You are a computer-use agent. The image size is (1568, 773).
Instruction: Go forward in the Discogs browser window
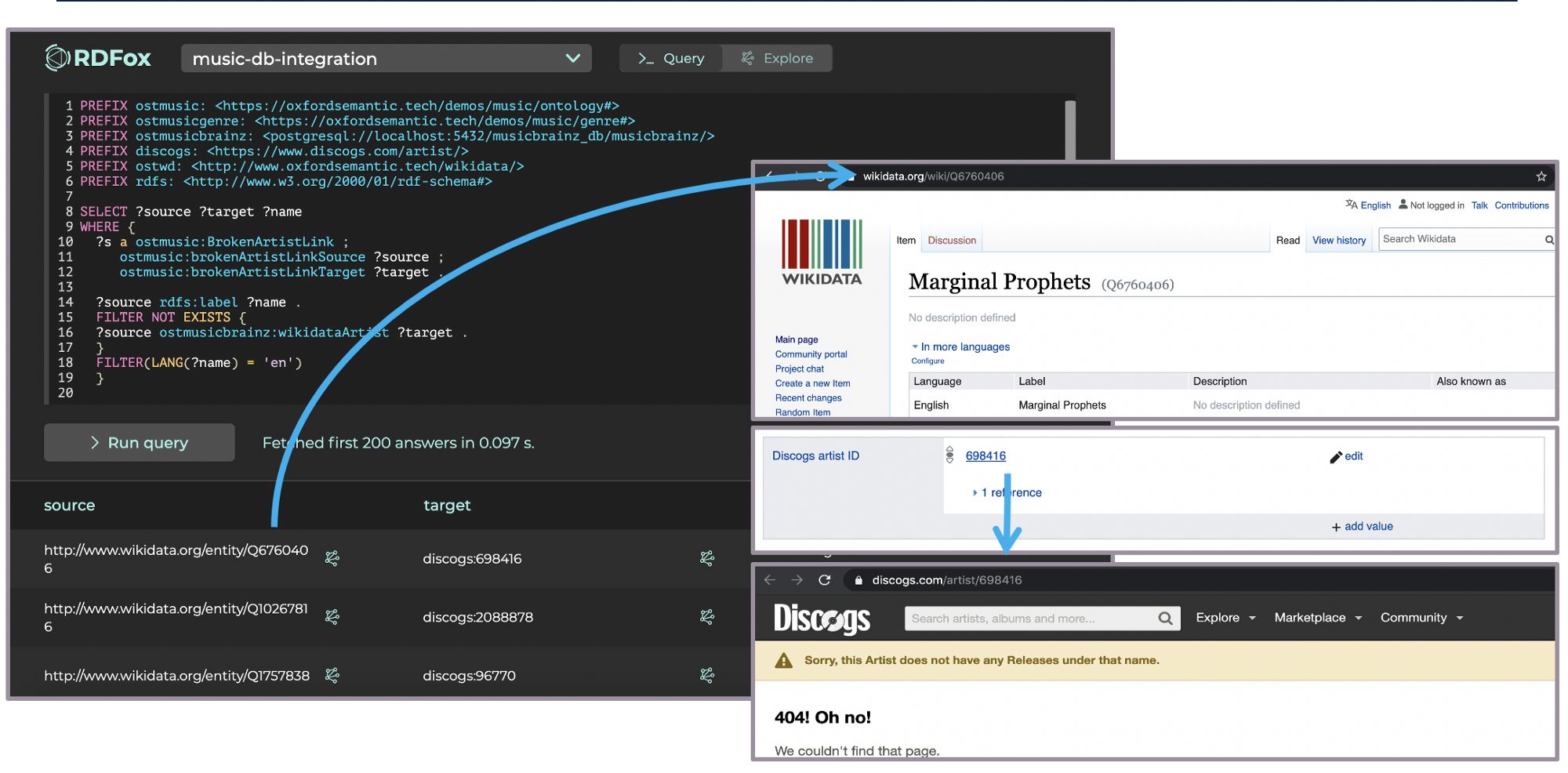tap(797, 580)
